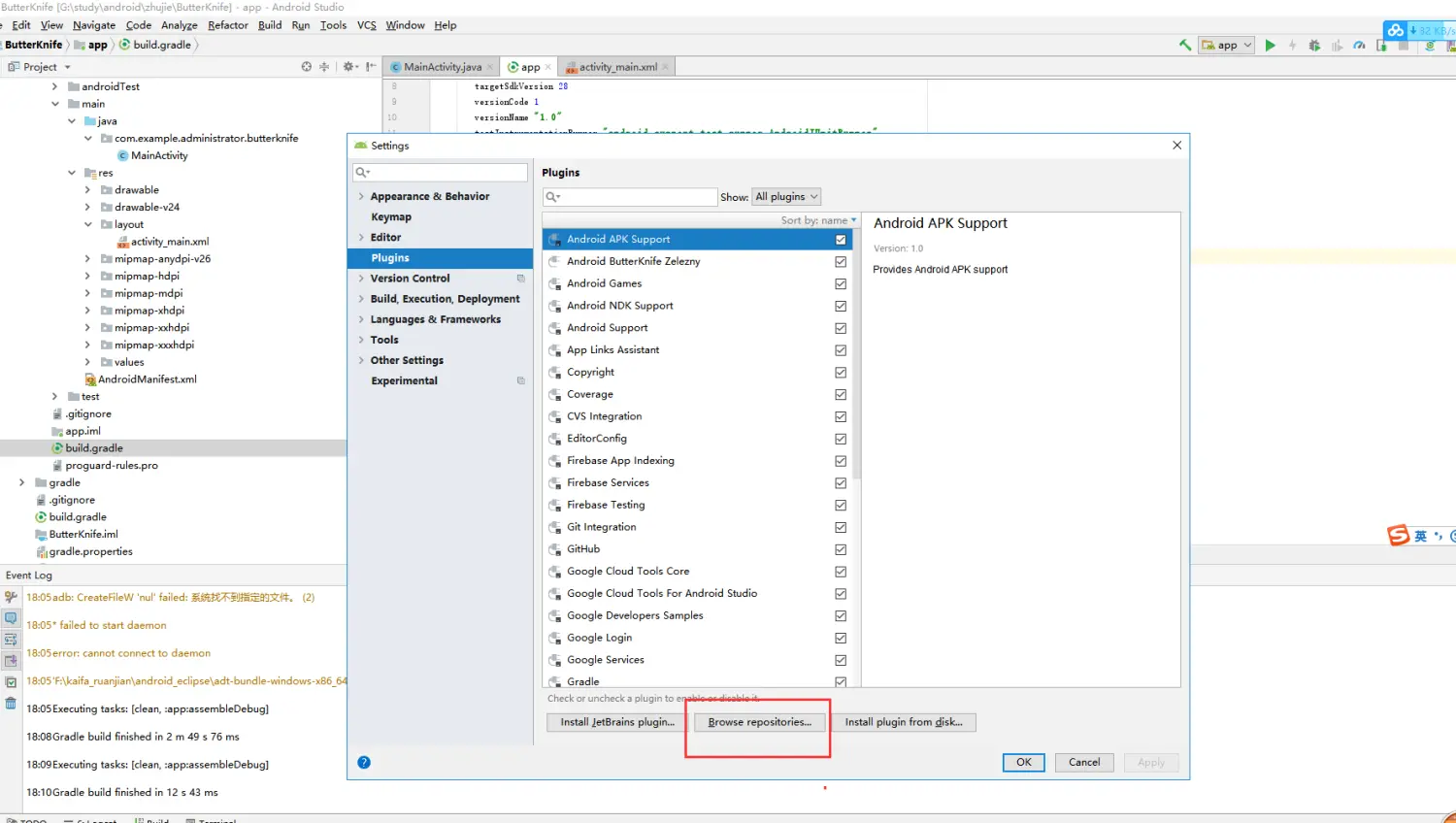Screen dimensions: 1456x823
Task: Click the search magnifier in Settings sidebar
Action: point(363,172)
